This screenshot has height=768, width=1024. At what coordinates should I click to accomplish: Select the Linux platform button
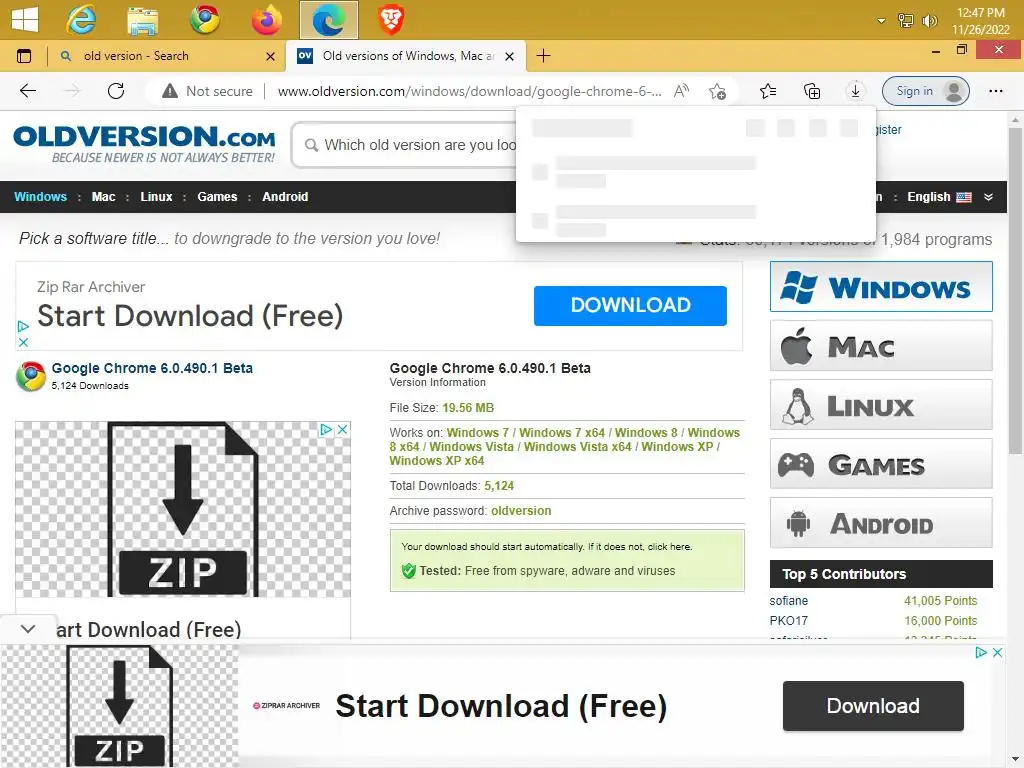click(880, 405)
